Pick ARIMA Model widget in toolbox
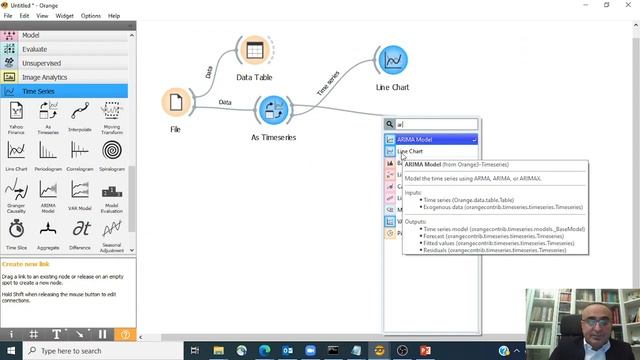640x360 pixels. click(48, 196)
